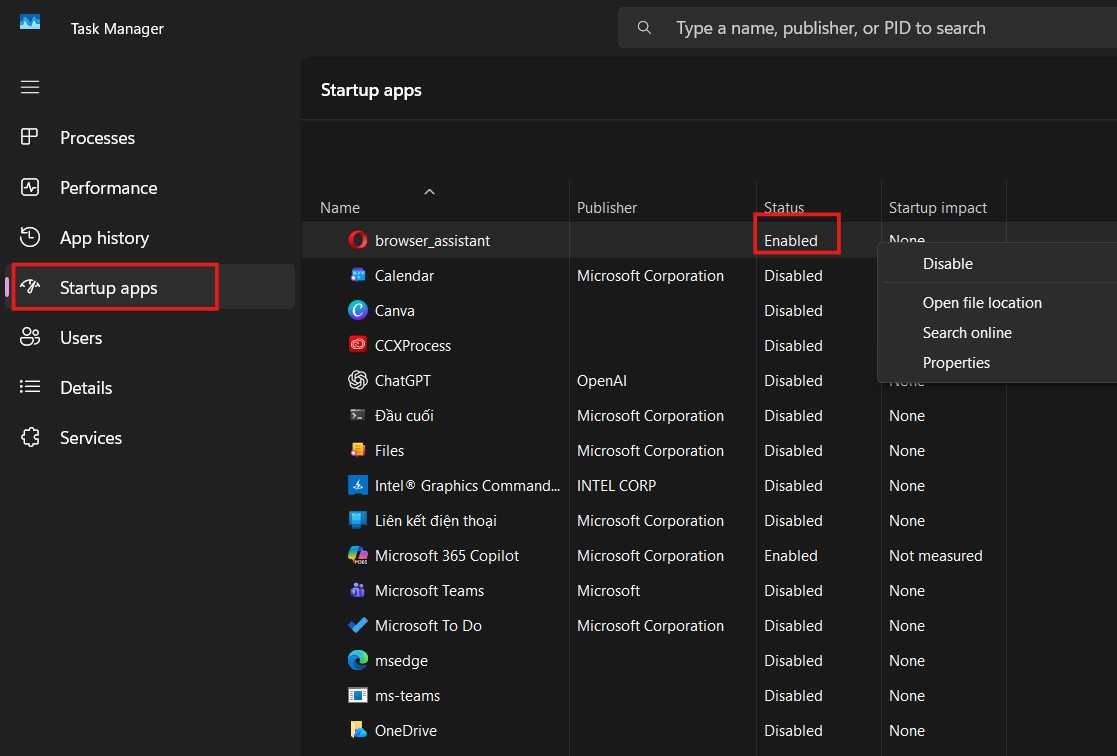The height and width of the screenshot is (756, 1117).
Task: Select the Details sidebar icon
Action: [31, 387]
